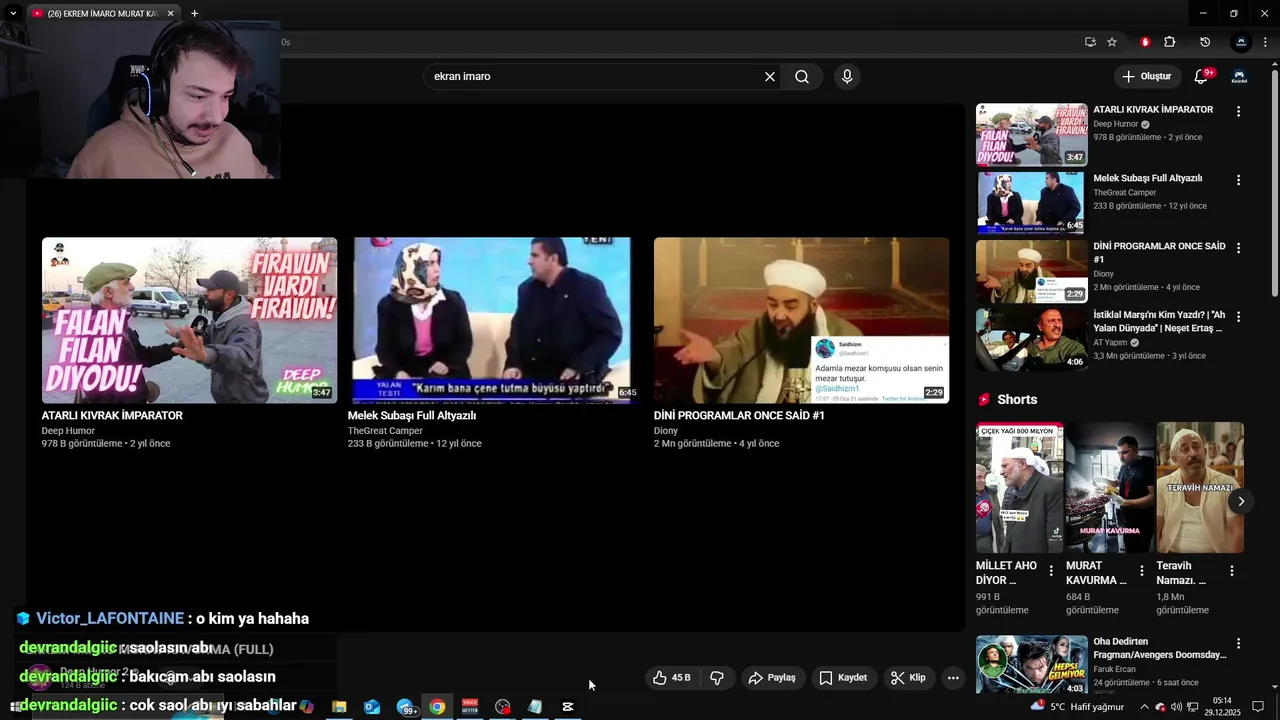Open options for sidebar DİNİ PROGRAMLAR video
Viewport: 1280px width, 720px height.
point(1238,248)
